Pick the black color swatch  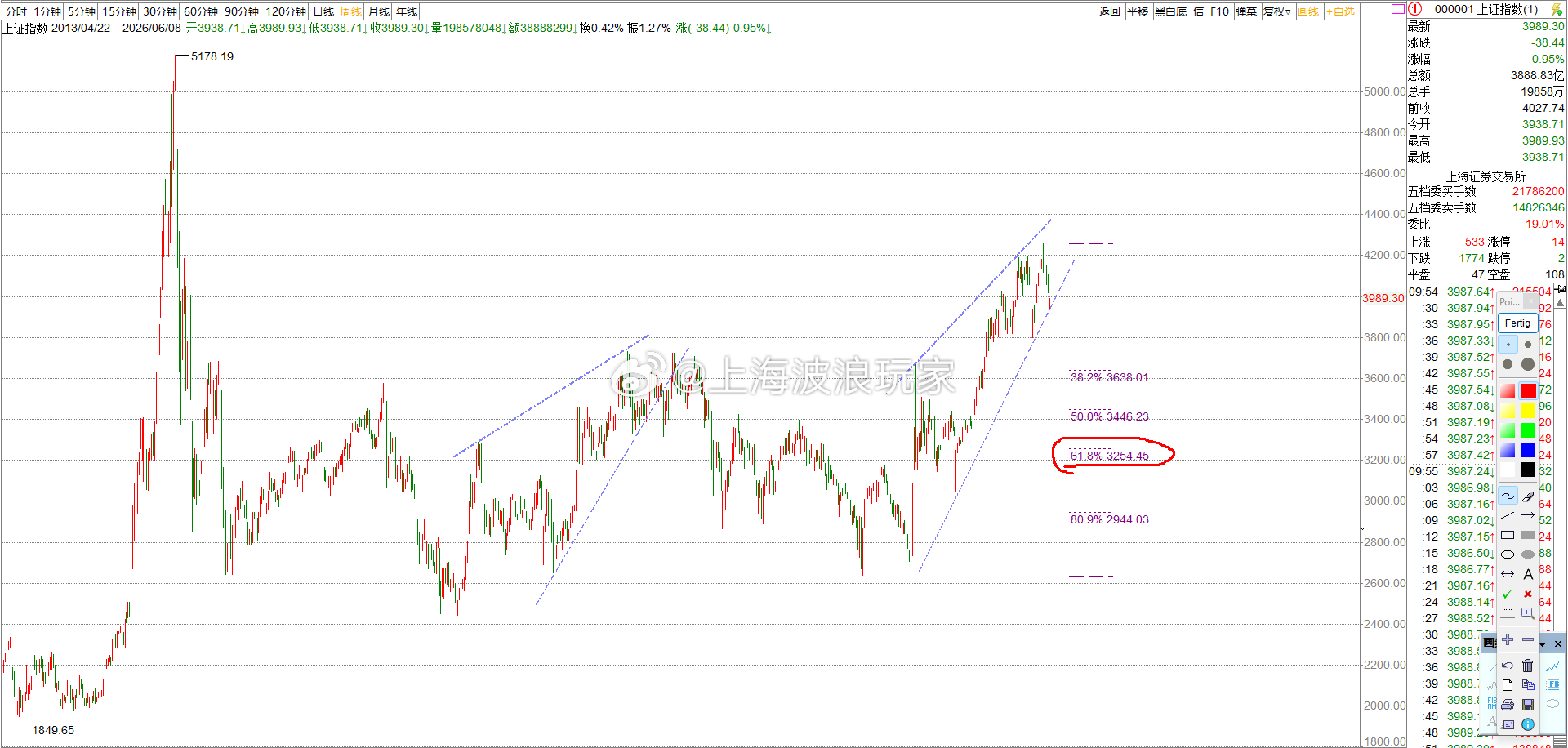click(x=1528, y=470)
